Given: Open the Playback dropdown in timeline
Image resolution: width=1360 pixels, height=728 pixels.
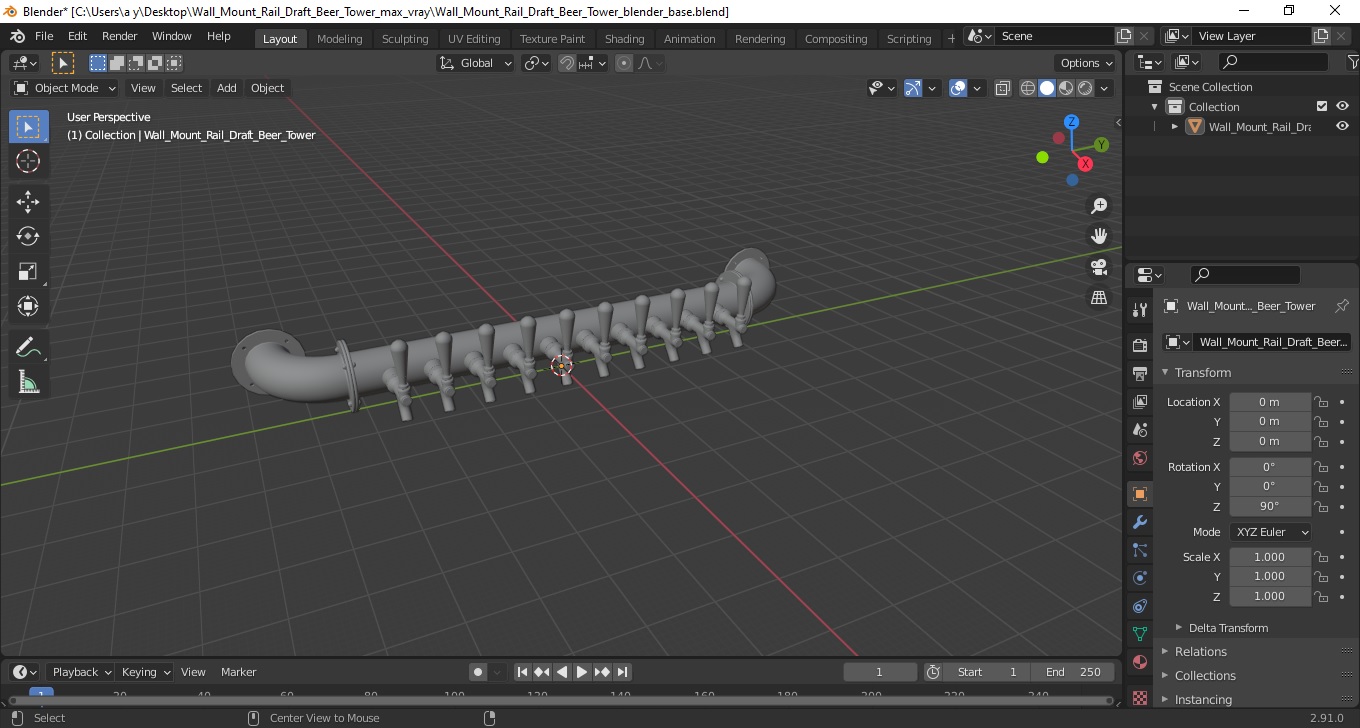Looking at the screenshot, I should (x=81, y=672).
